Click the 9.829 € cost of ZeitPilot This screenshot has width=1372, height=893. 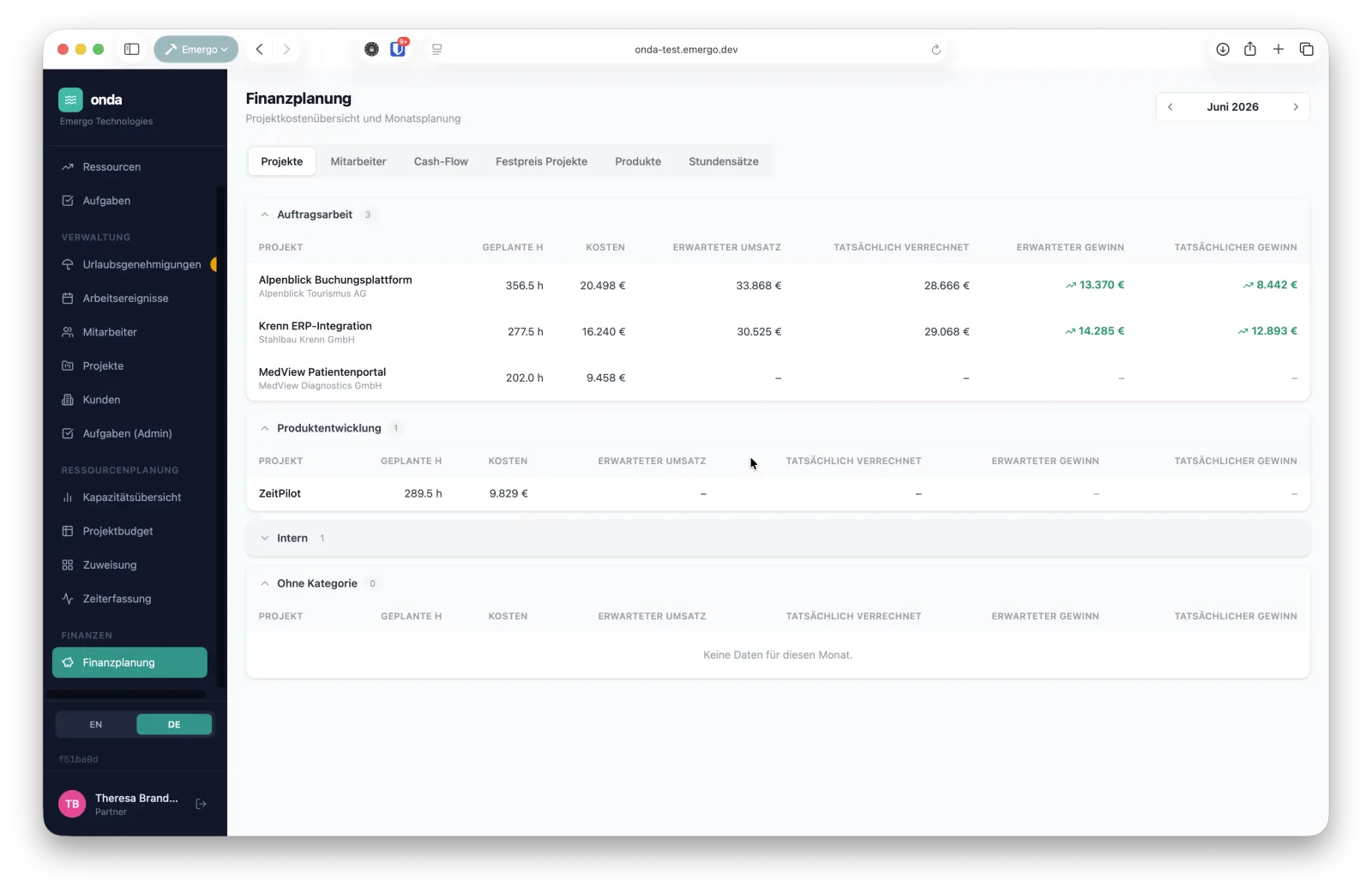point(508,494)
